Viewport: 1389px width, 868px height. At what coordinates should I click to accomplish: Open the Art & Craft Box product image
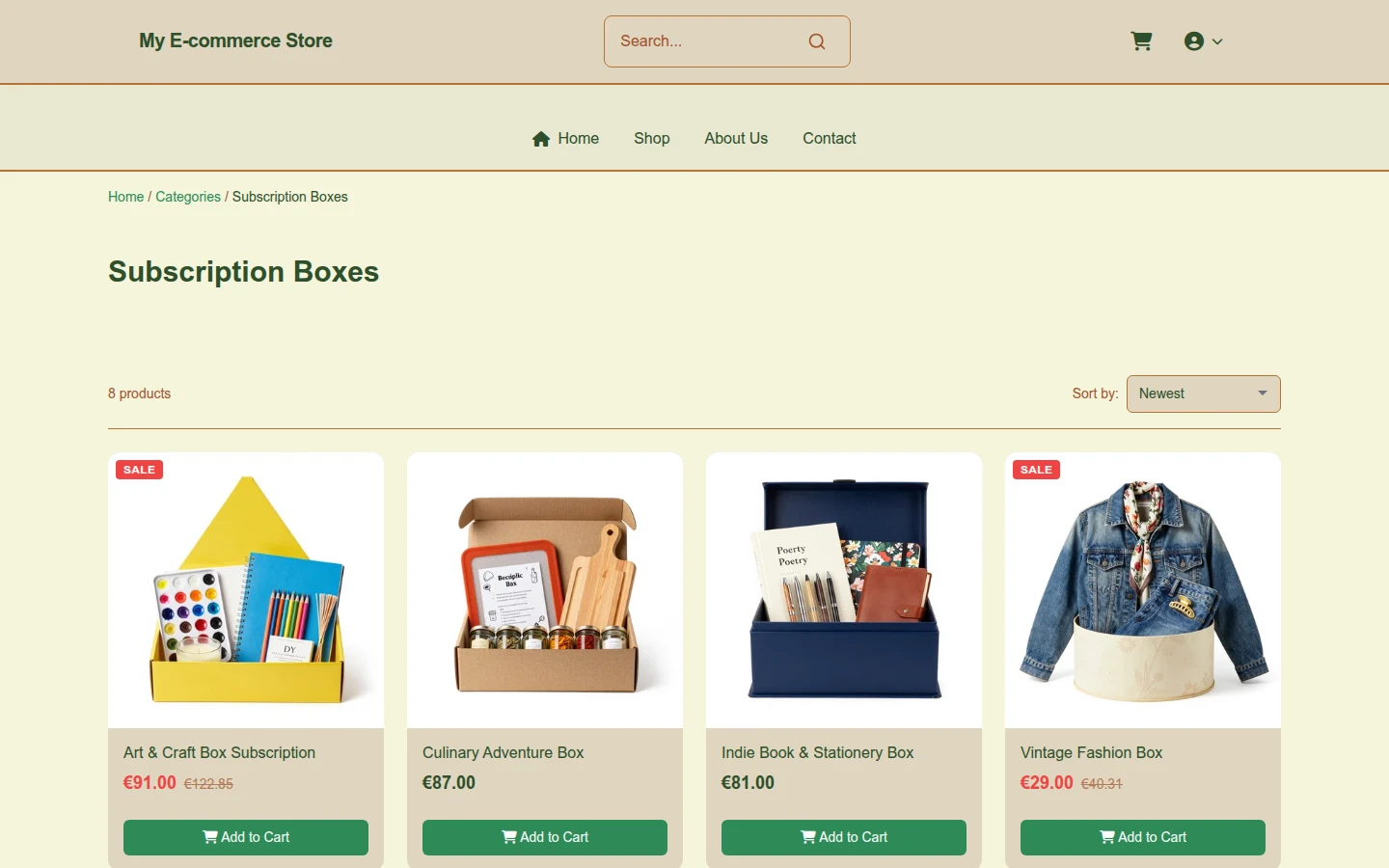[246, 590]
